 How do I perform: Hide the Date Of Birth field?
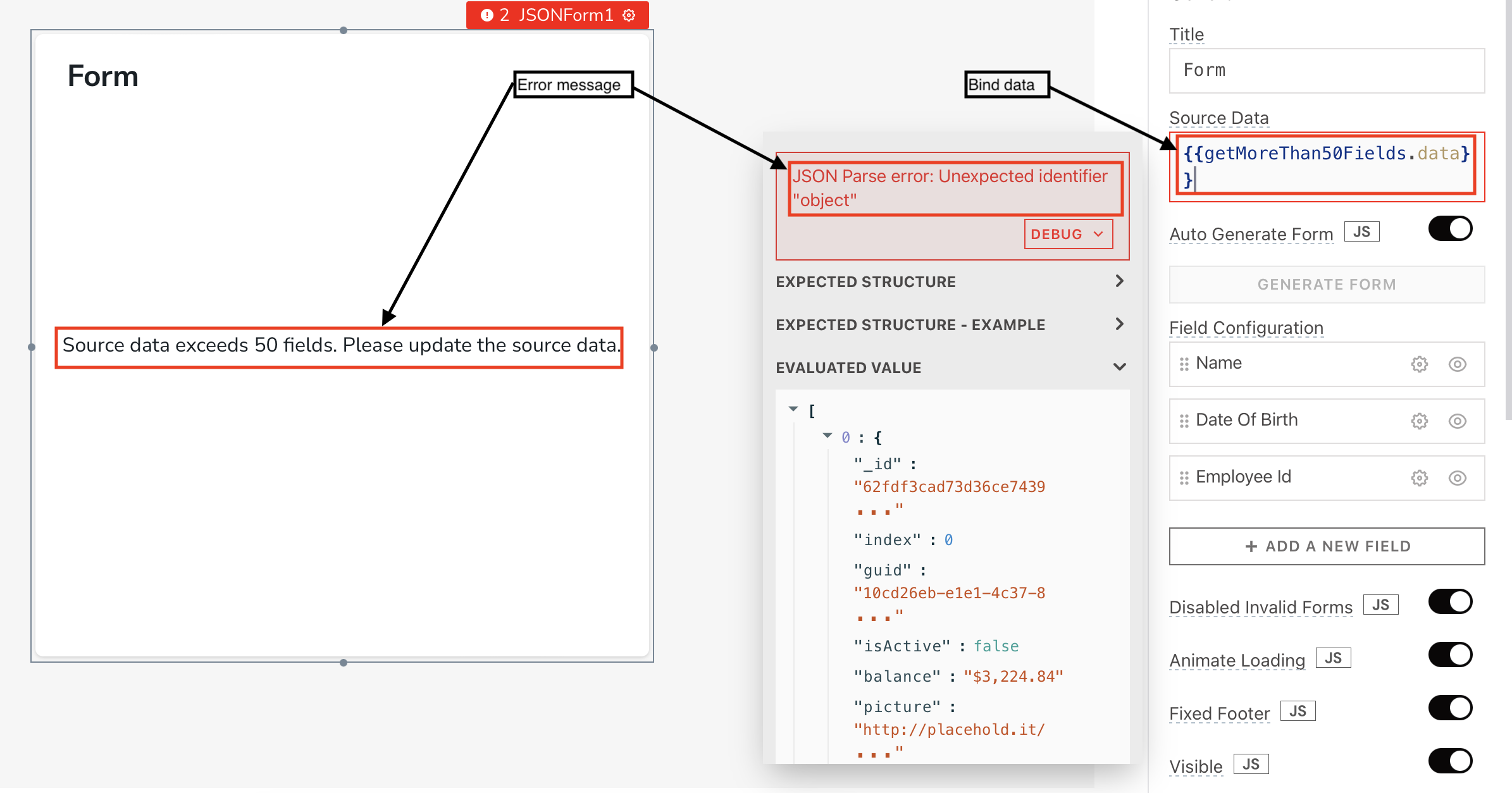click(x=1458, y=421)
